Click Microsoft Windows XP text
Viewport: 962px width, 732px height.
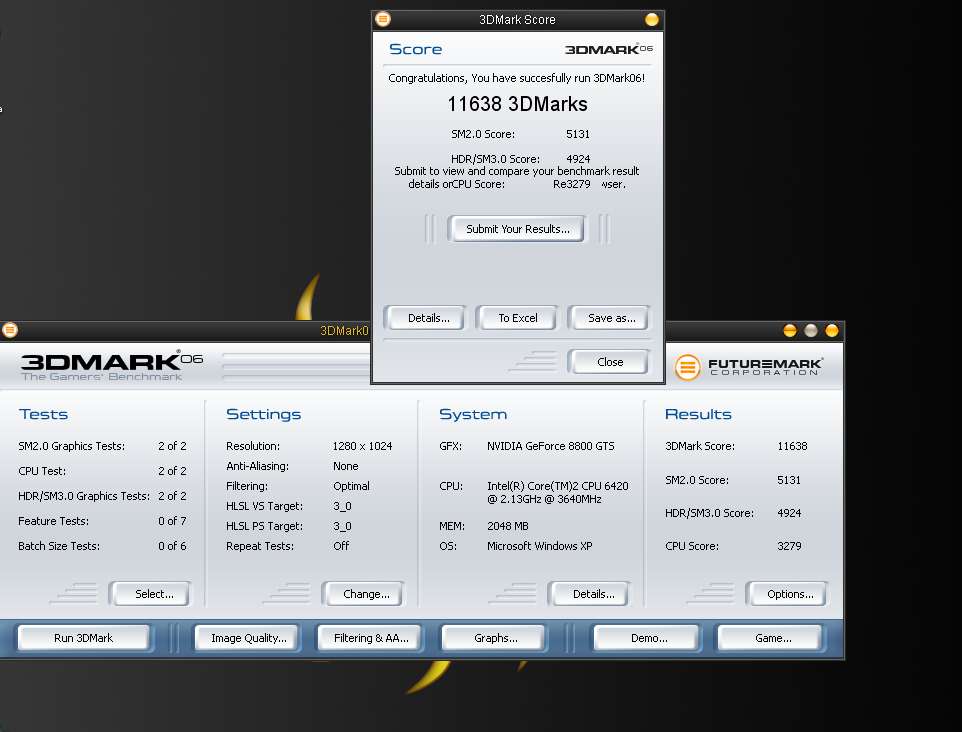pos(539,546)
